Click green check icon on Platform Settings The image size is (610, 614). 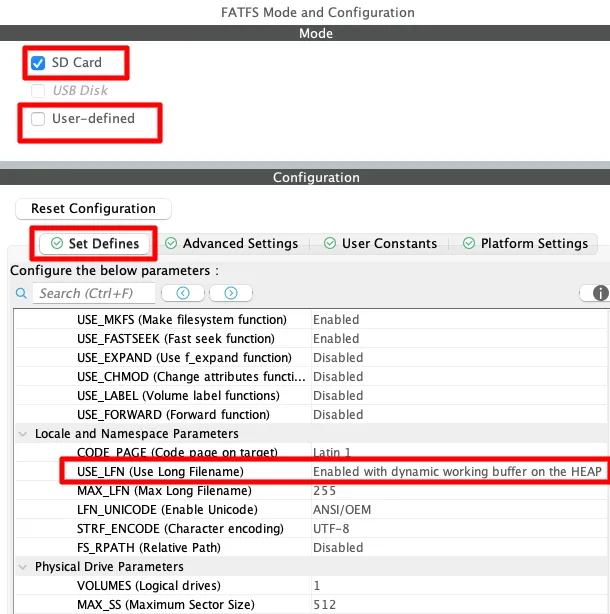coord(469,243)
